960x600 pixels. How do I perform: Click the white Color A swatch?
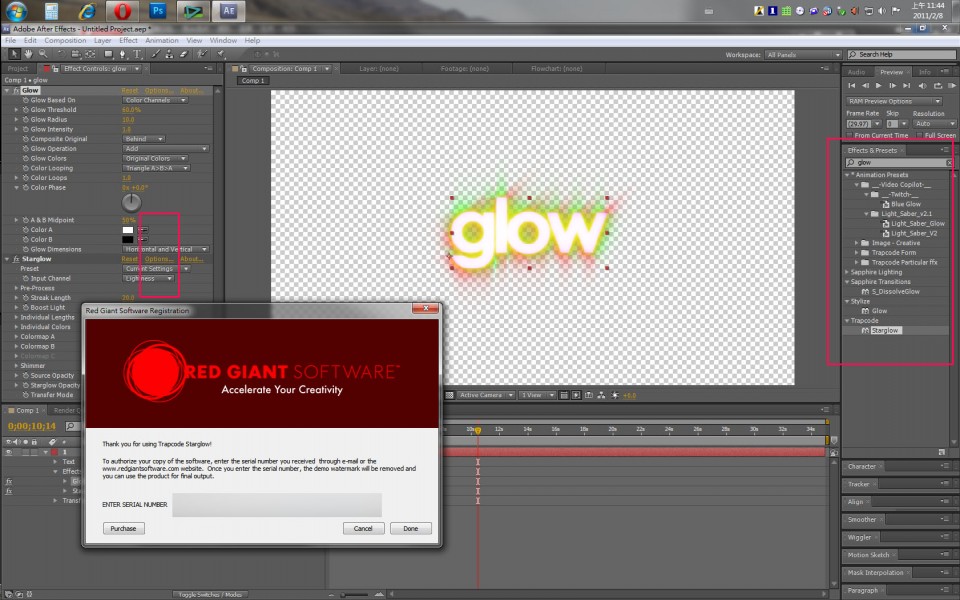point(127,230)
